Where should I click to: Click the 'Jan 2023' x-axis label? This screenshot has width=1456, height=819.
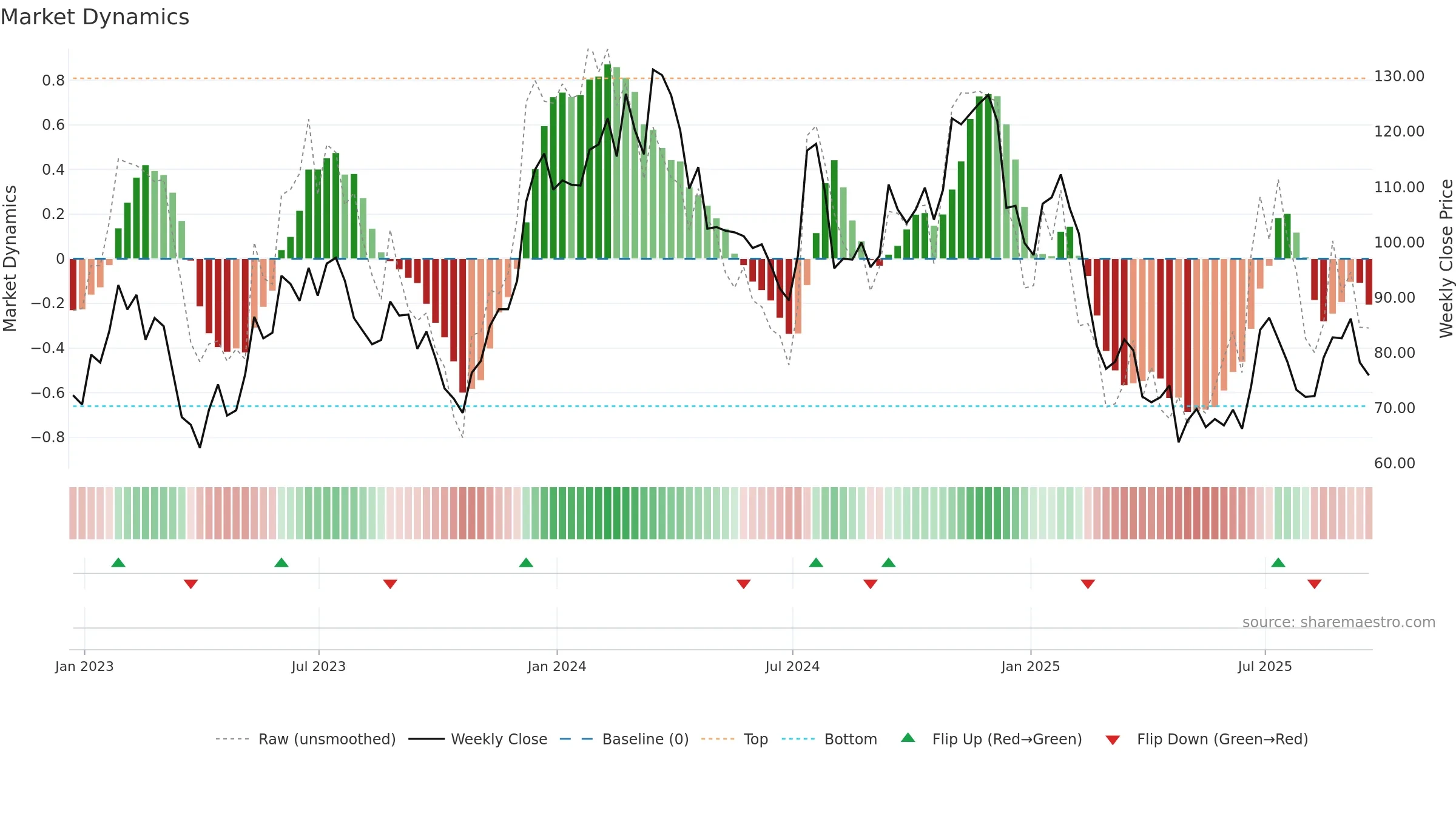[x=84, y=667]
